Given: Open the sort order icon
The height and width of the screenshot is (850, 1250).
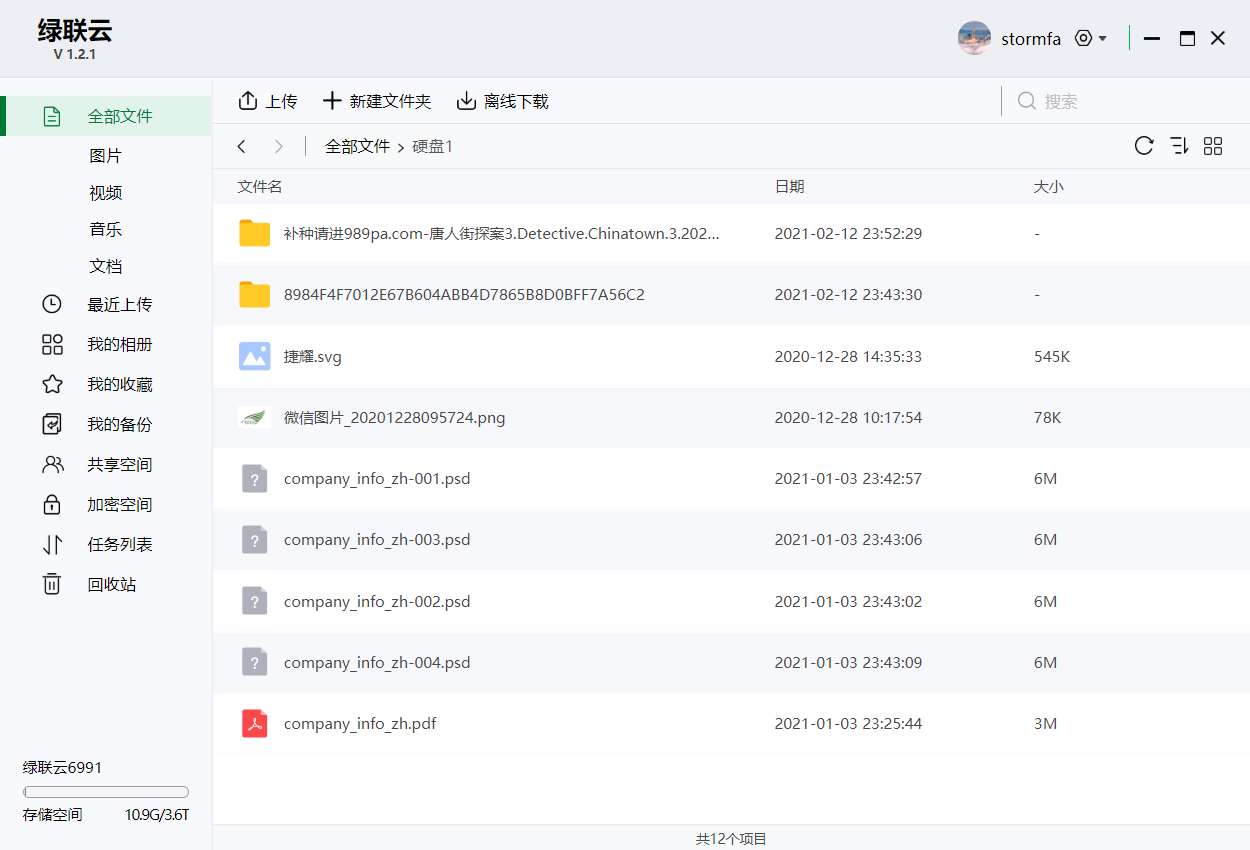Looking at the screenshot, I should [x=1179, y=146].
